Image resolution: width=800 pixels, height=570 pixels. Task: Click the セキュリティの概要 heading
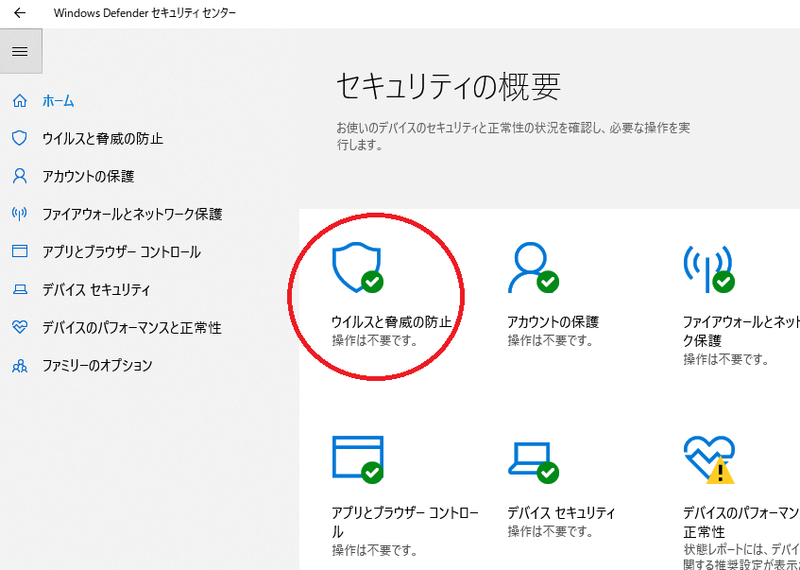(x=448, y=87)
